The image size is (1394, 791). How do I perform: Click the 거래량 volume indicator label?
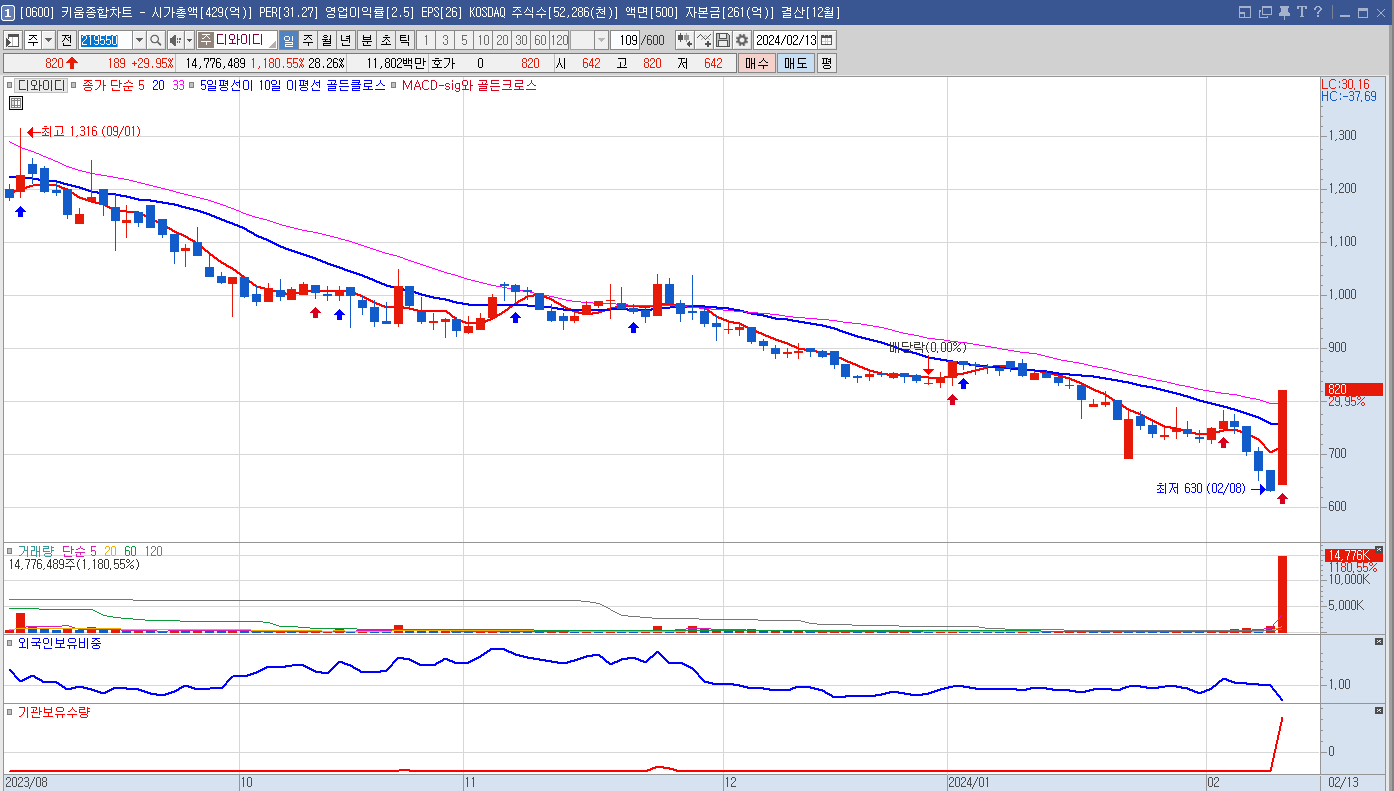click(x=36, y=551)
